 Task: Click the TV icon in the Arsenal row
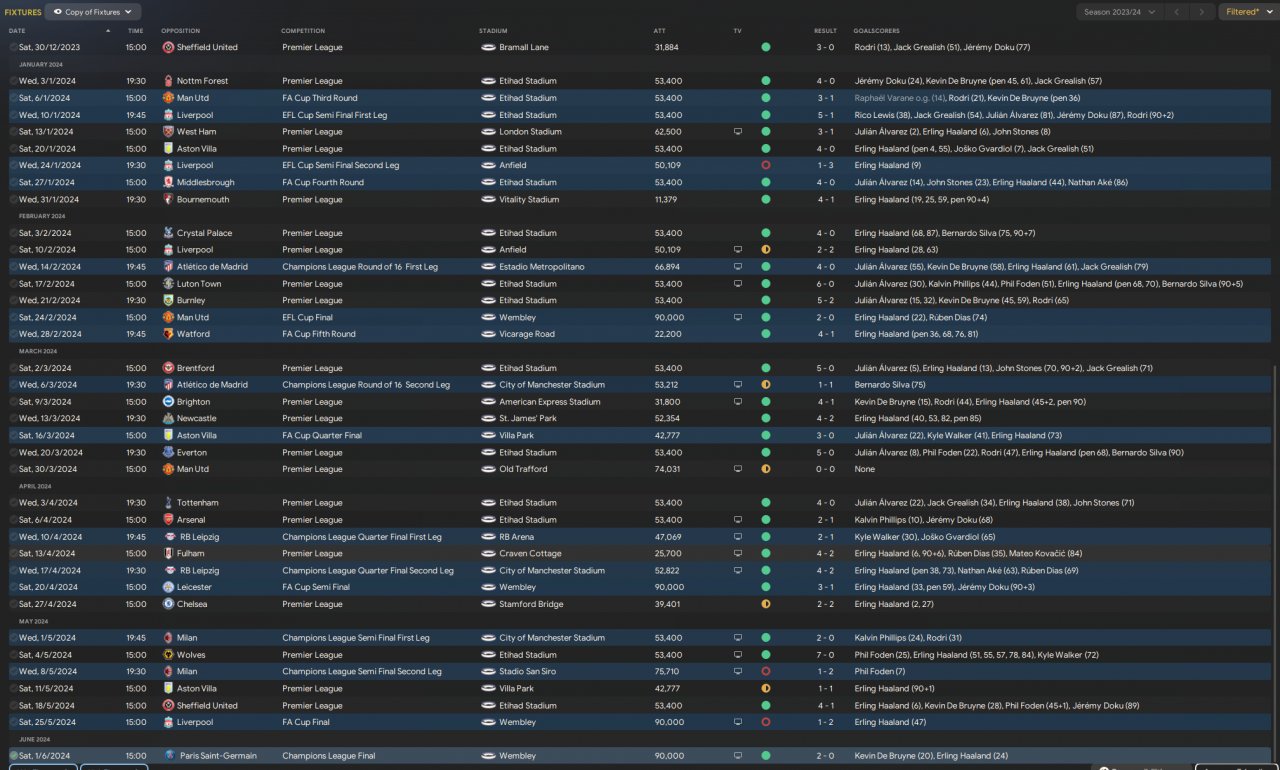point(738,520)
